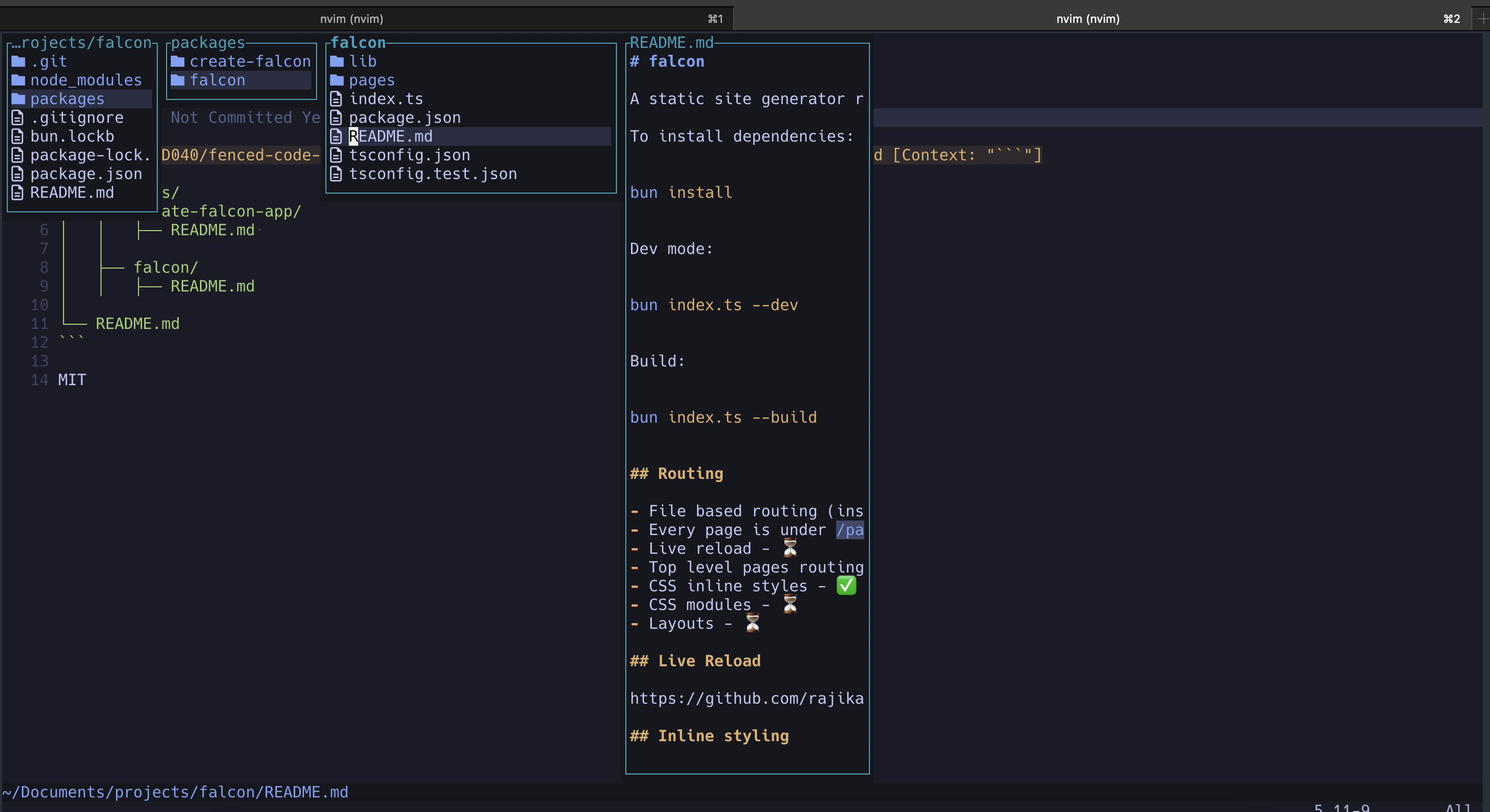This screenshot has height=812, width=1490.
Task: Click the lib folder icon
Action: pyautogui.click(x=337, y=61)
